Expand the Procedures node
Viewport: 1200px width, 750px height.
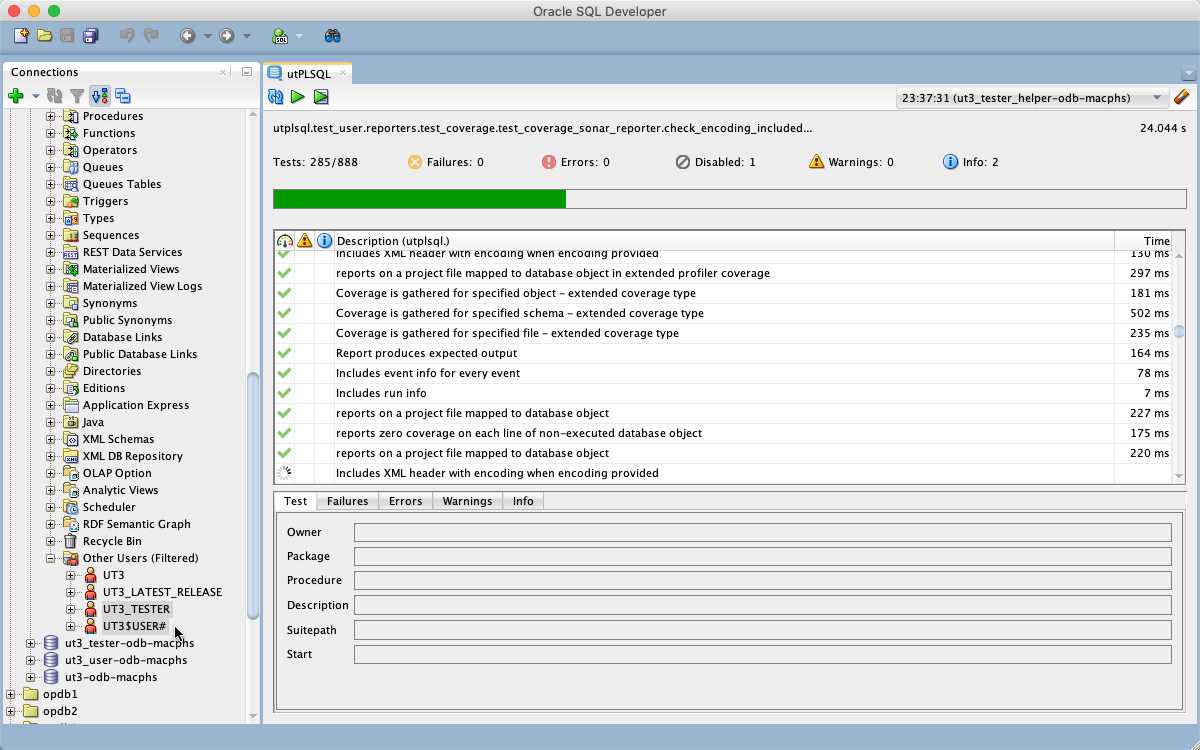tap(51, 116)
